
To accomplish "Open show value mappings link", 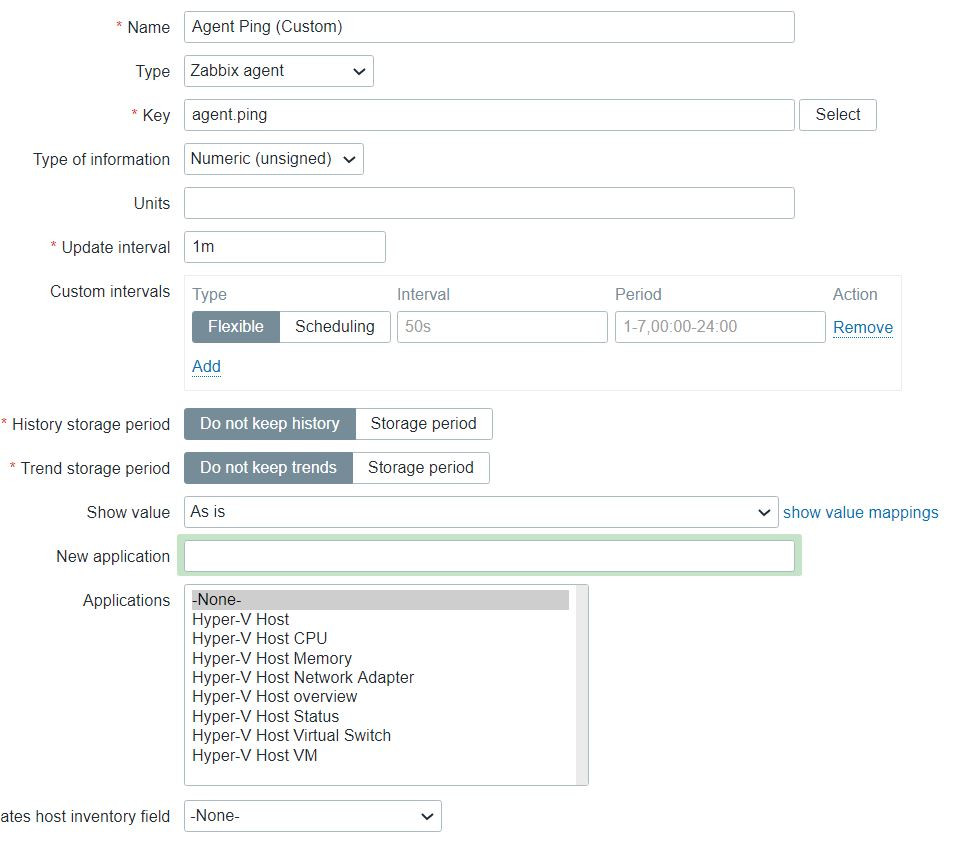I will (x=860, y=512).
